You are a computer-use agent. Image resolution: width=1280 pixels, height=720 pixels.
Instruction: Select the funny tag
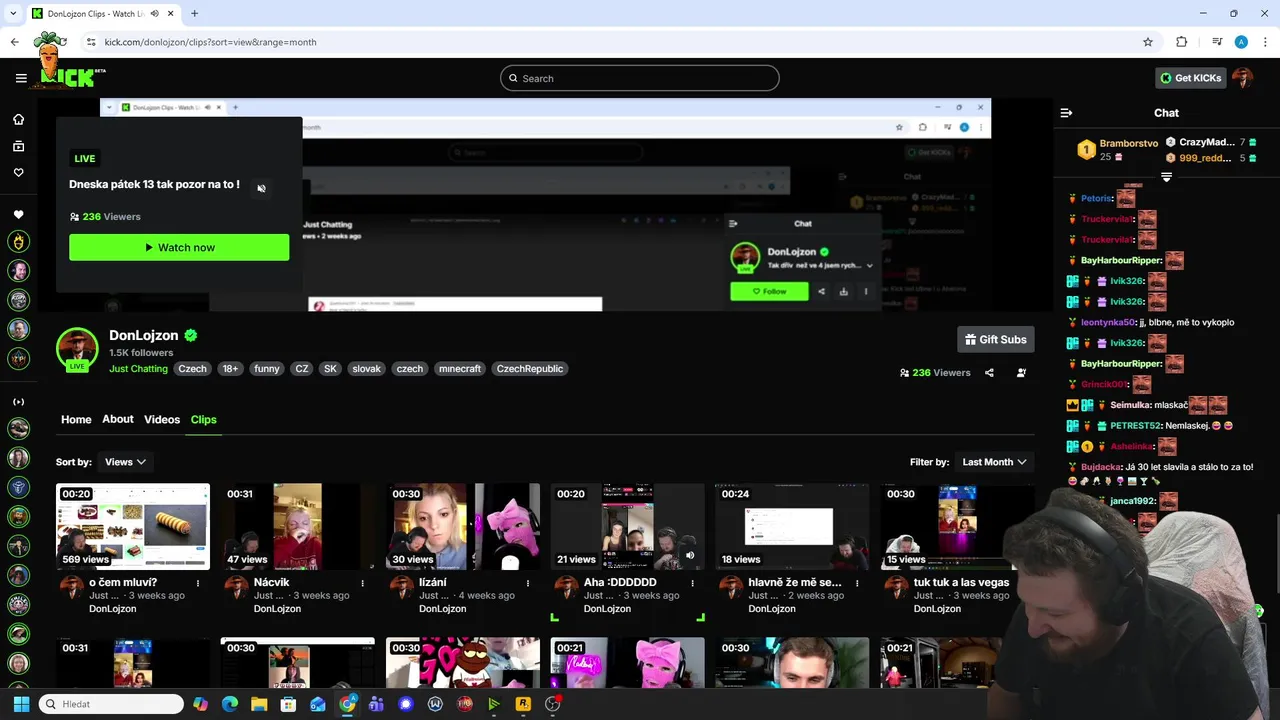267,369
